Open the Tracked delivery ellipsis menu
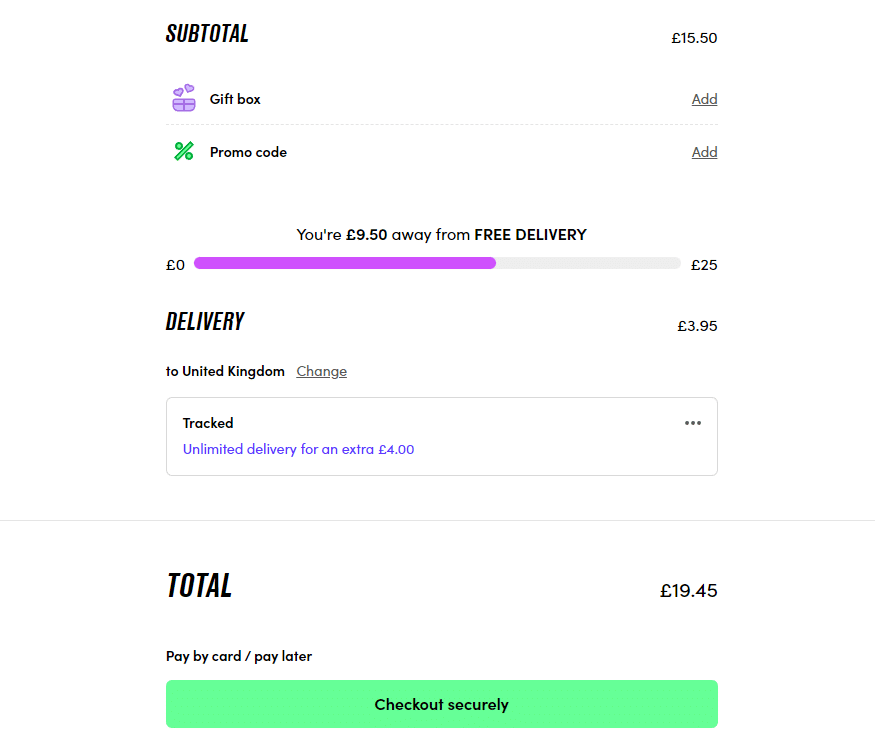This screenshot has width=875, height=743. click(693, 423)
